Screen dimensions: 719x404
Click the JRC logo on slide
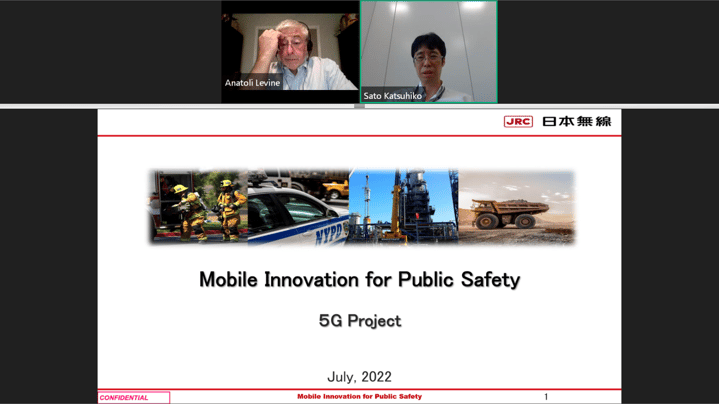(x=518, y=121)
